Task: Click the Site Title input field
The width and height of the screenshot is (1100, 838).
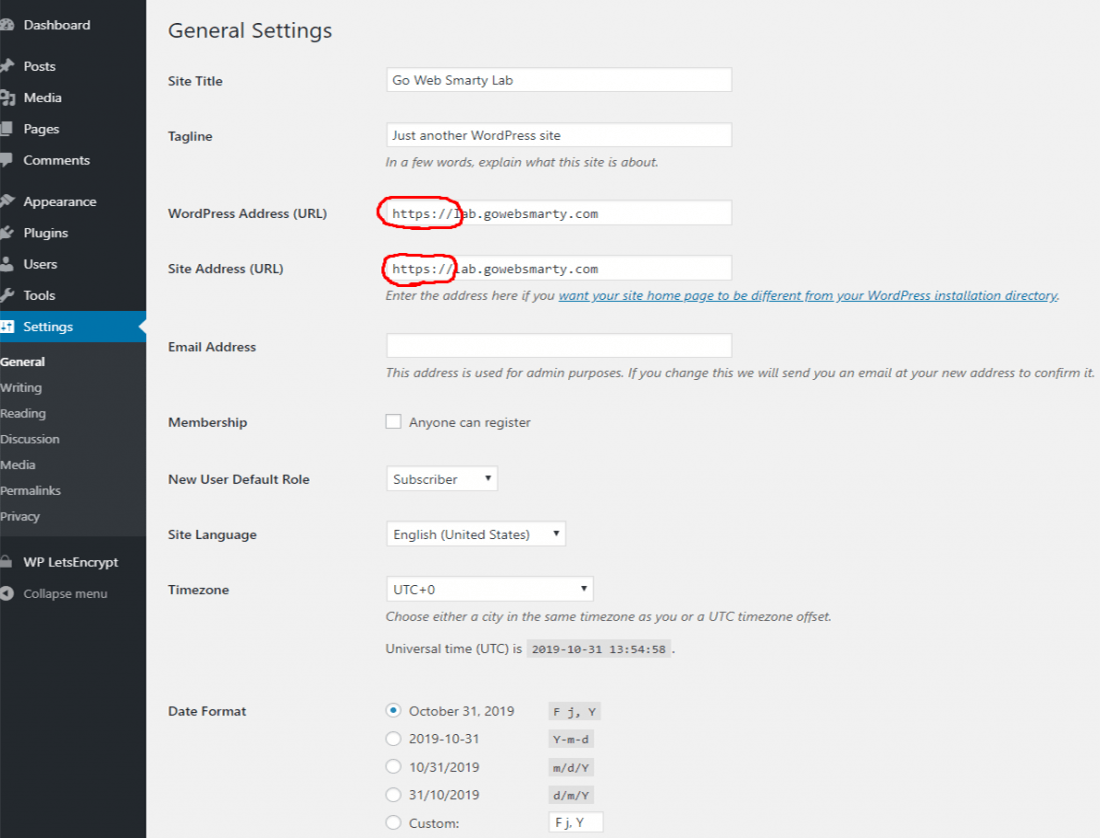Action: click(559, 80)
